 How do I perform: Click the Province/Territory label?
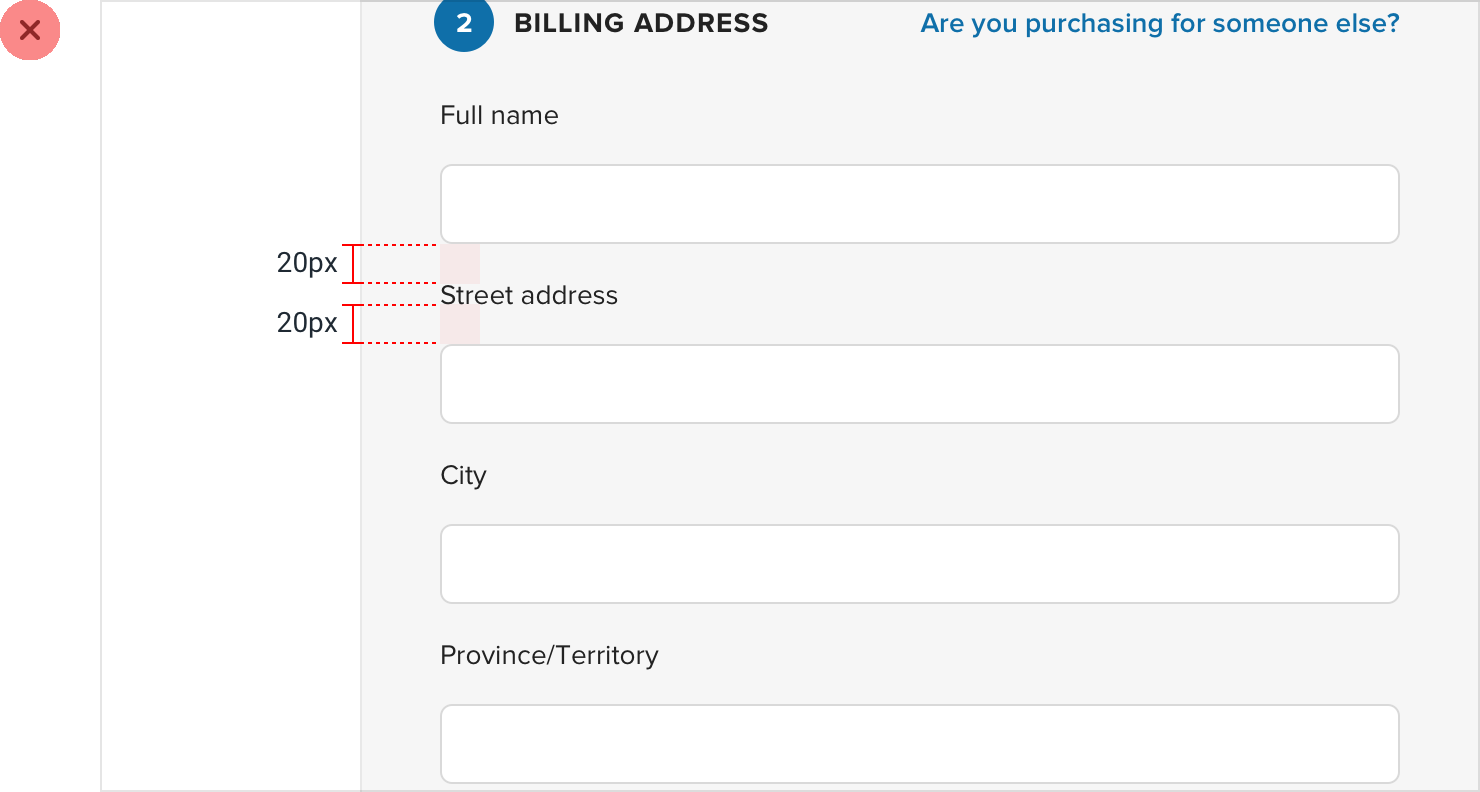pyautogui.click(x=549, y=655)
